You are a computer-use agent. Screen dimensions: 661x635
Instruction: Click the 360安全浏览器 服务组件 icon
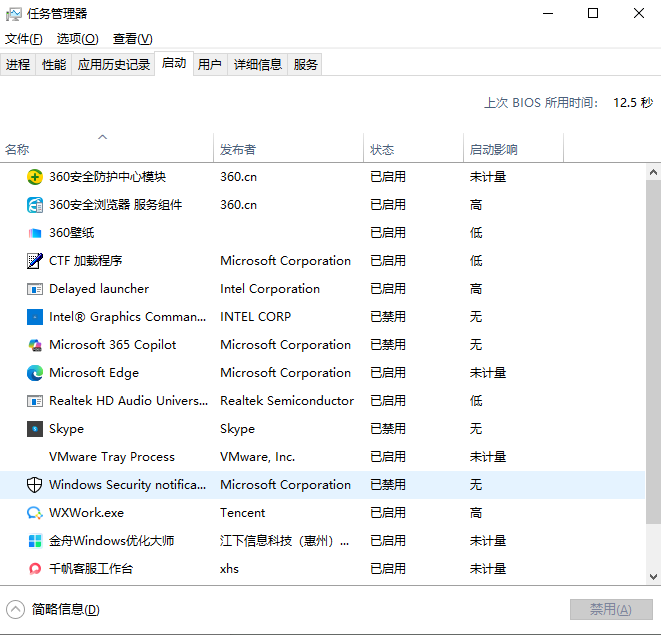[35, 205]
